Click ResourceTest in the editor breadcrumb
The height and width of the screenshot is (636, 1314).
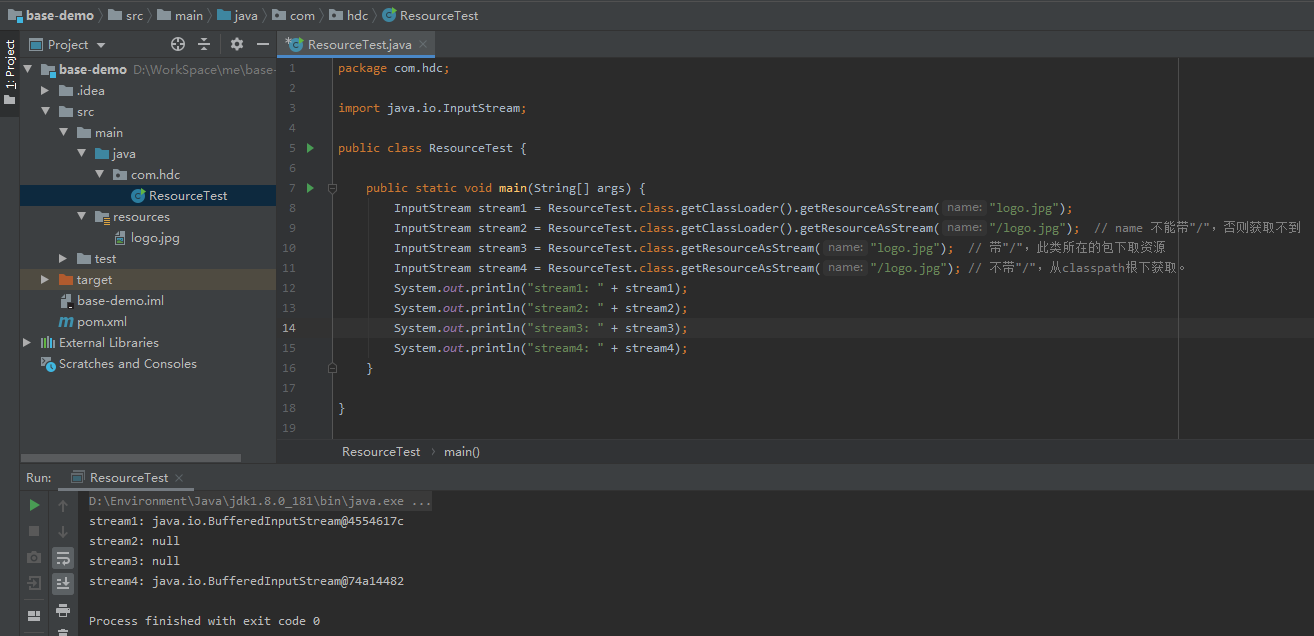(381, 452)
